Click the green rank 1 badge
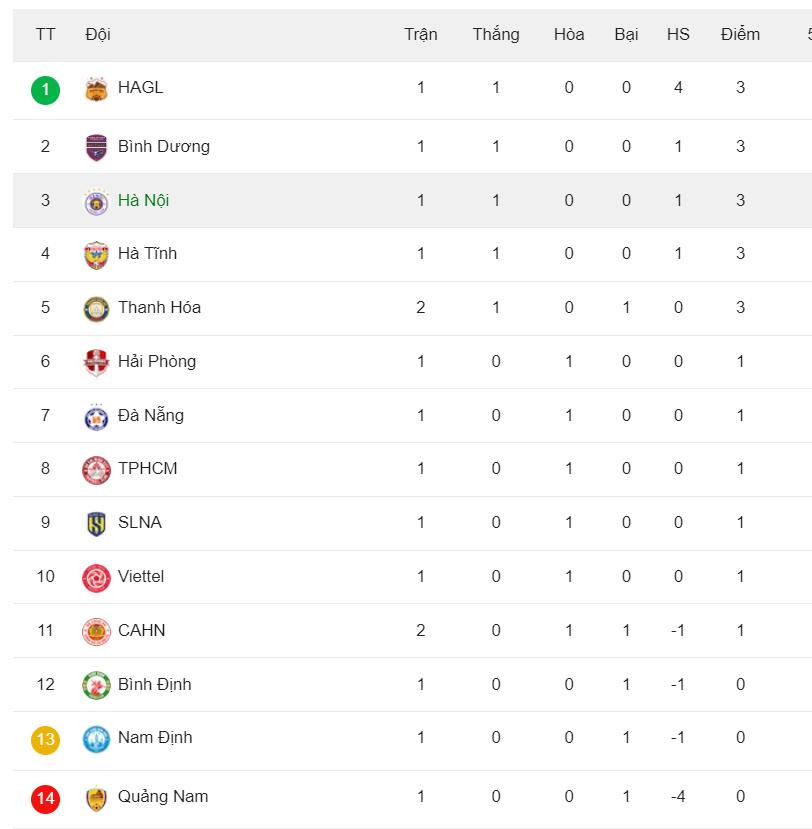Image resolution: width=812 pixels, height=829 pixels. 45,89
